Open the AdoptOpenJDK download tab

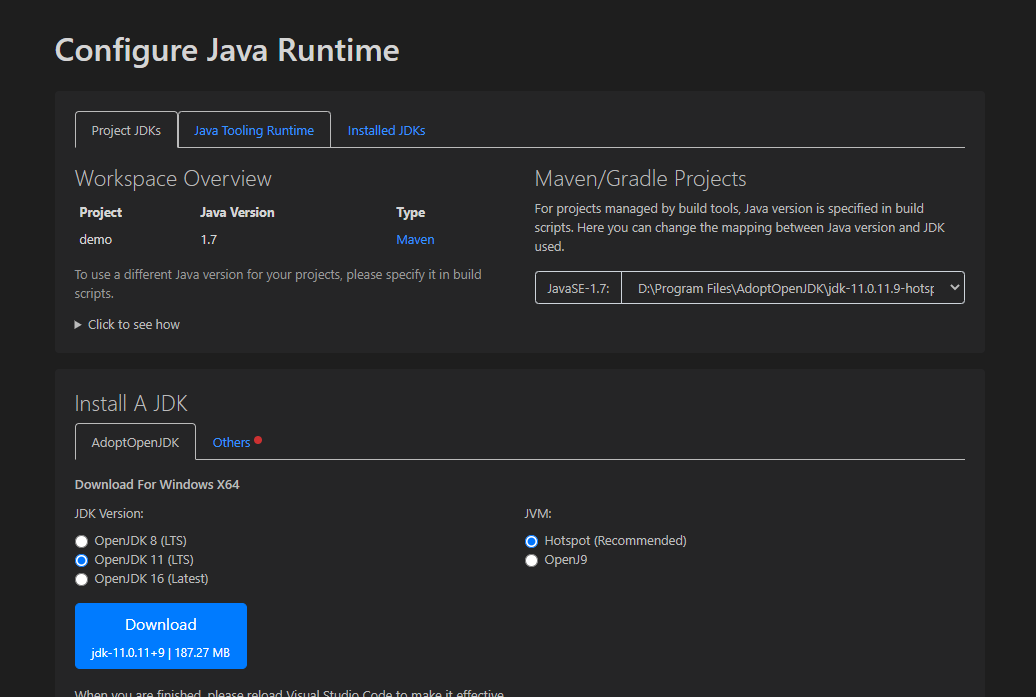(135, 441)
